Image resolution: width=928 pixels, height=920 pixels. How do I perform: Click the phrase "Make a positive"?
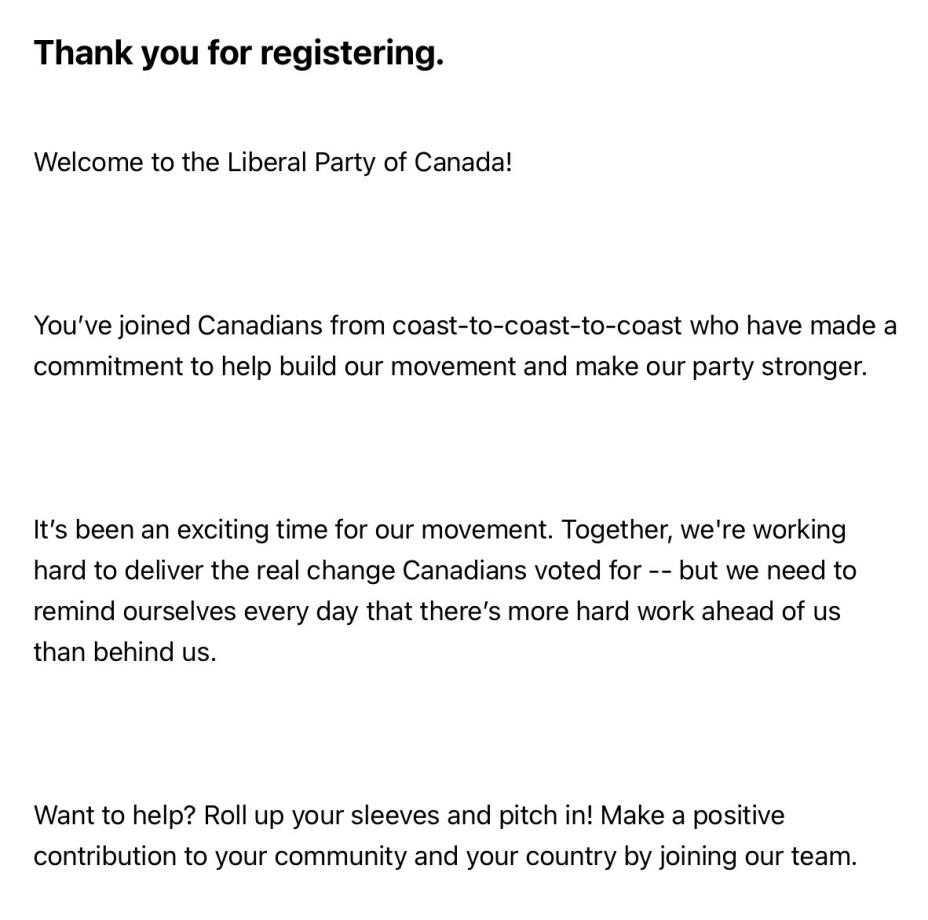pos(692,815)
